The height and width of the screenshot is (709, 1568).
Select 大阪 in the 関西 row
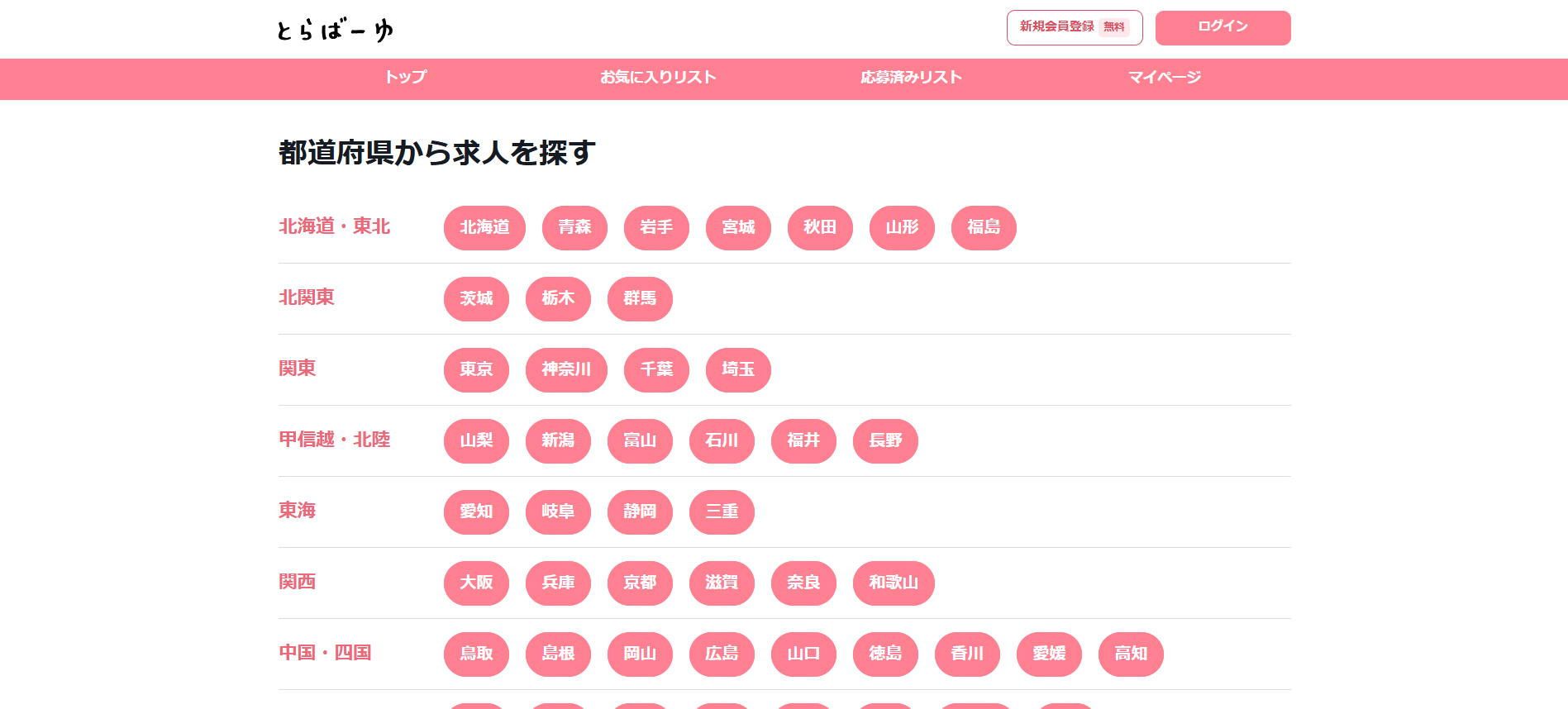[476, 583]
